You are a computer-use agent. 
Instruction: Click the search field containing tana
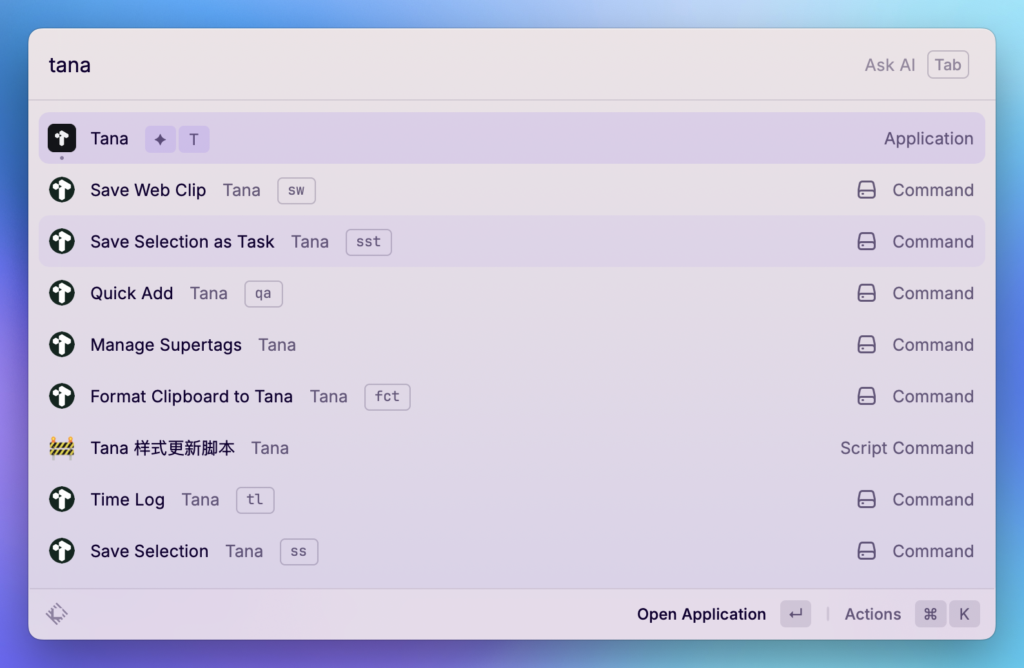coord(444,65)
